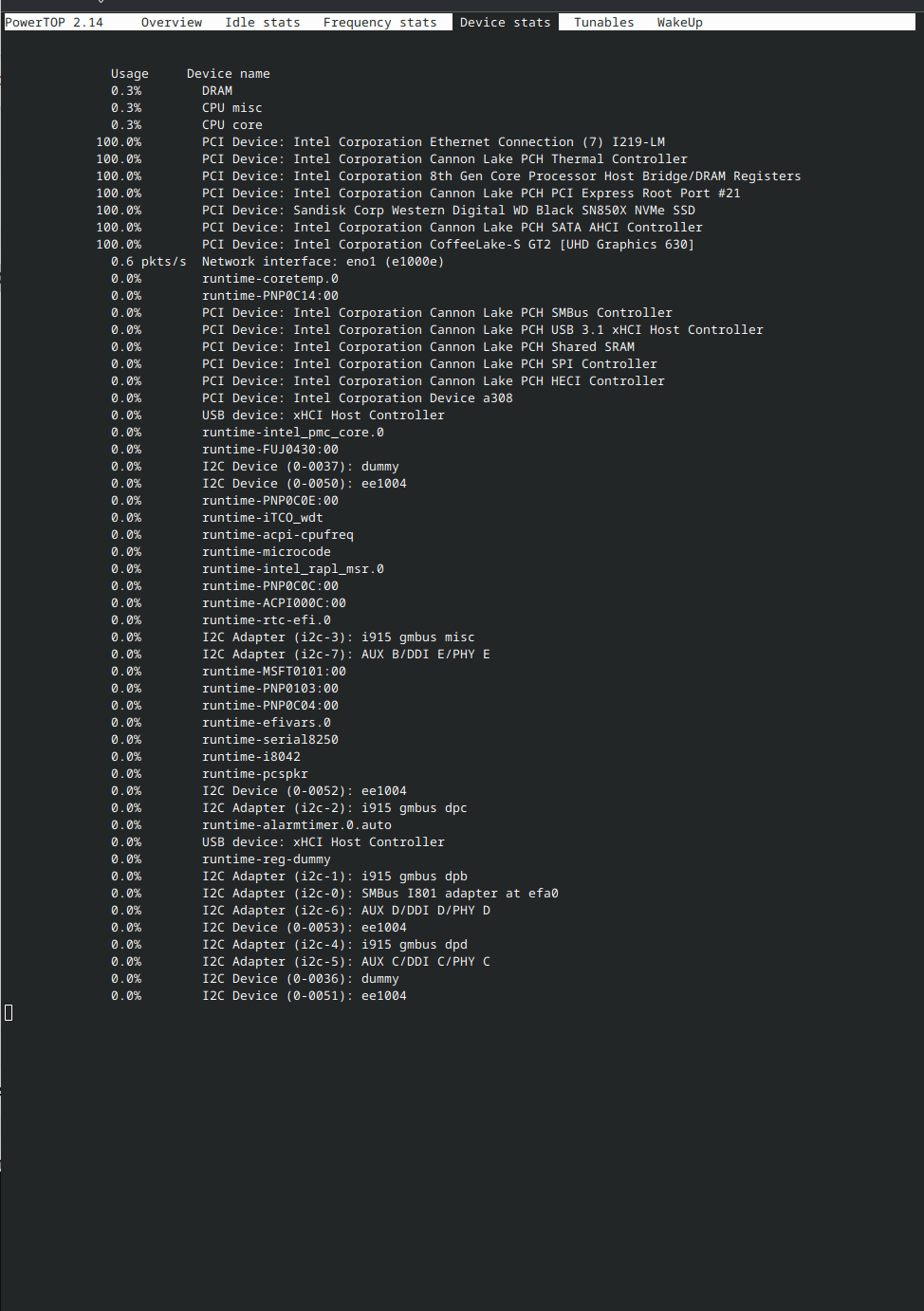Click the Usage column header
The image size is (924, 1311).
tap(130, 74)
